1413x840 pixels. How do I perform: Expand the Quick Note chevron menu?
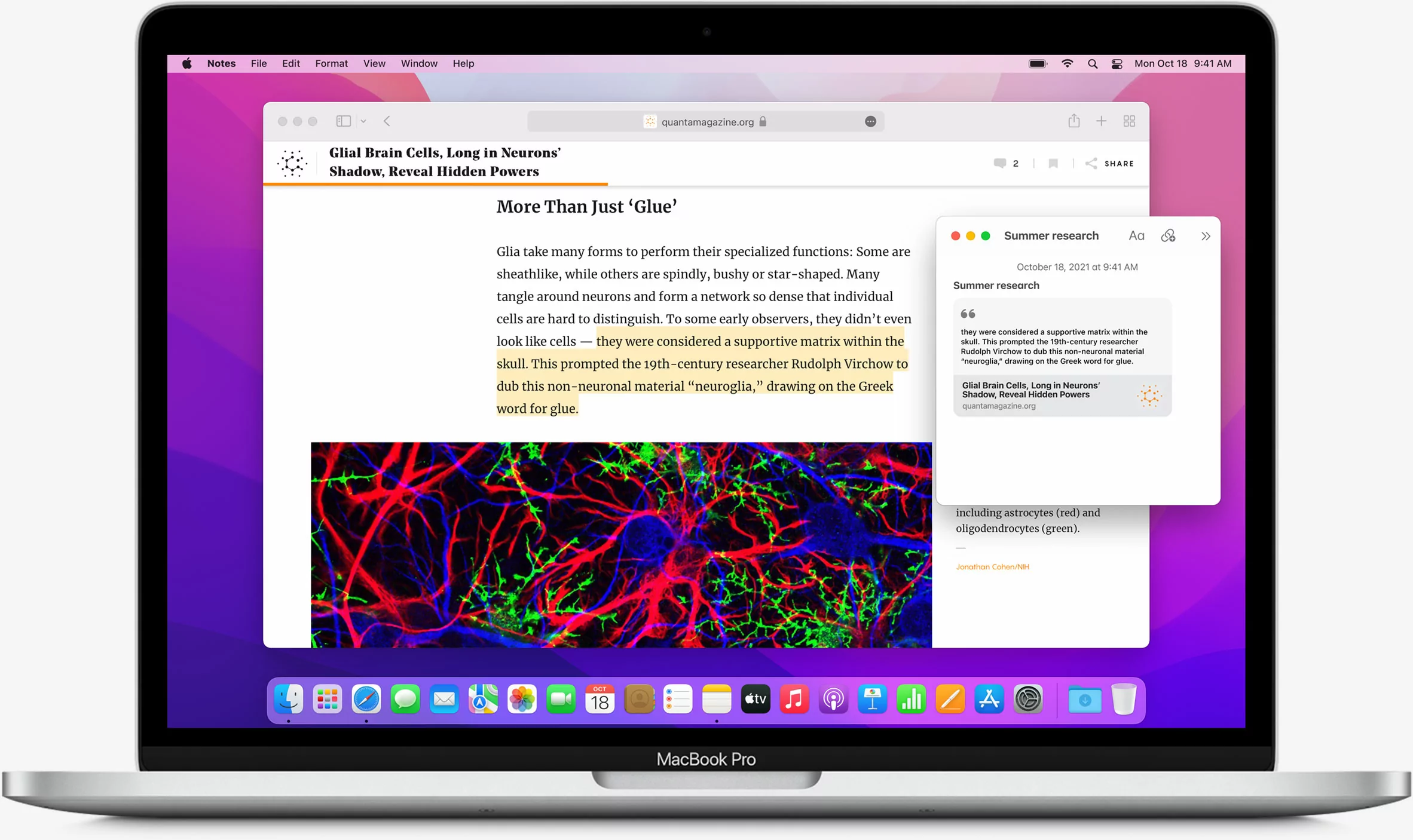pyautogui.click(x=1206, y=236)
